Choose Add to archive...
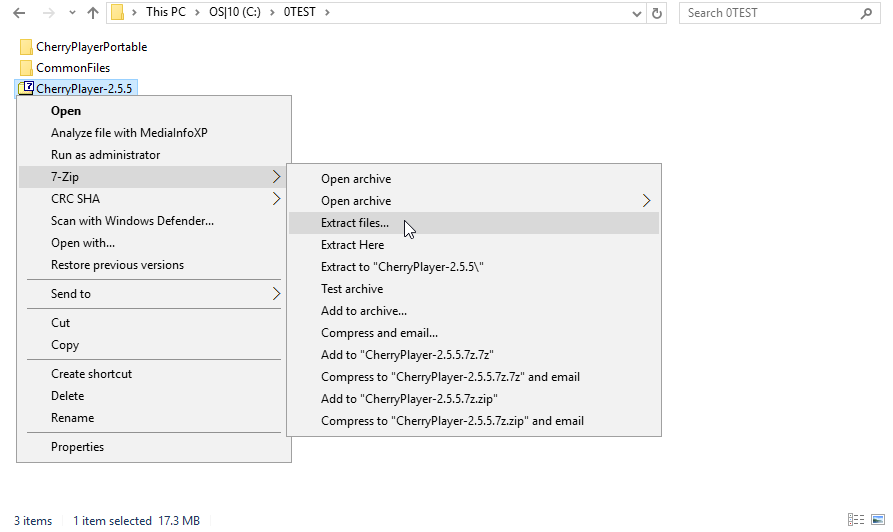Image resolution: width=893 pixels, height=532 pixels. pos(474,311)
